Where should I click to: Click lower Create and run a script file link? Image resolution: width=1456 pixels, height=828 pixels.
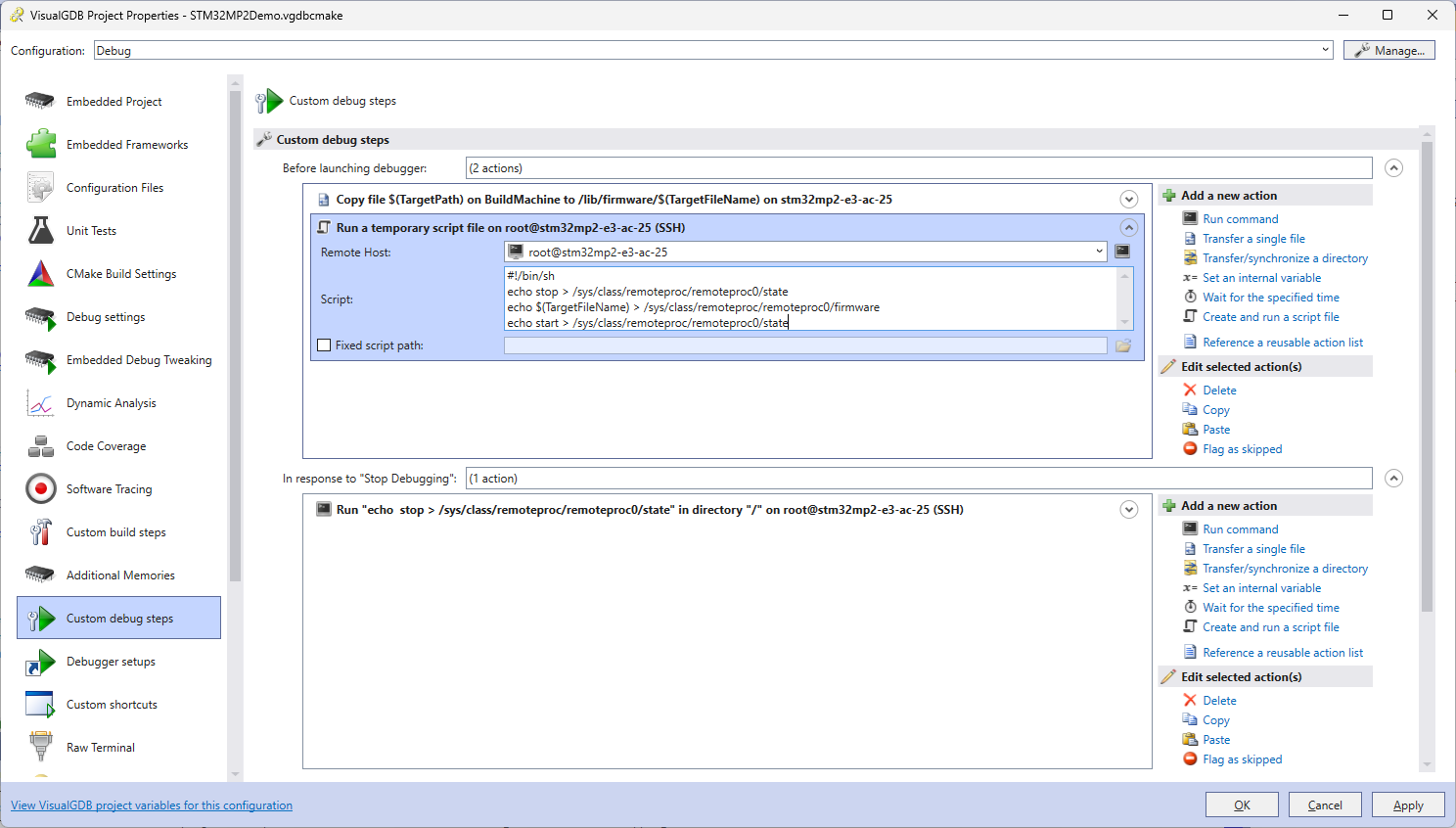1271,627
